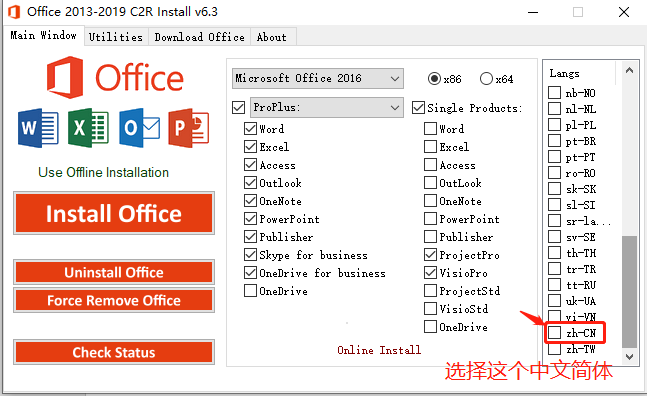This screenshot has height=396, width=647.
Task: Toggle the Single Products checkbox
Action: coord(418,108)
